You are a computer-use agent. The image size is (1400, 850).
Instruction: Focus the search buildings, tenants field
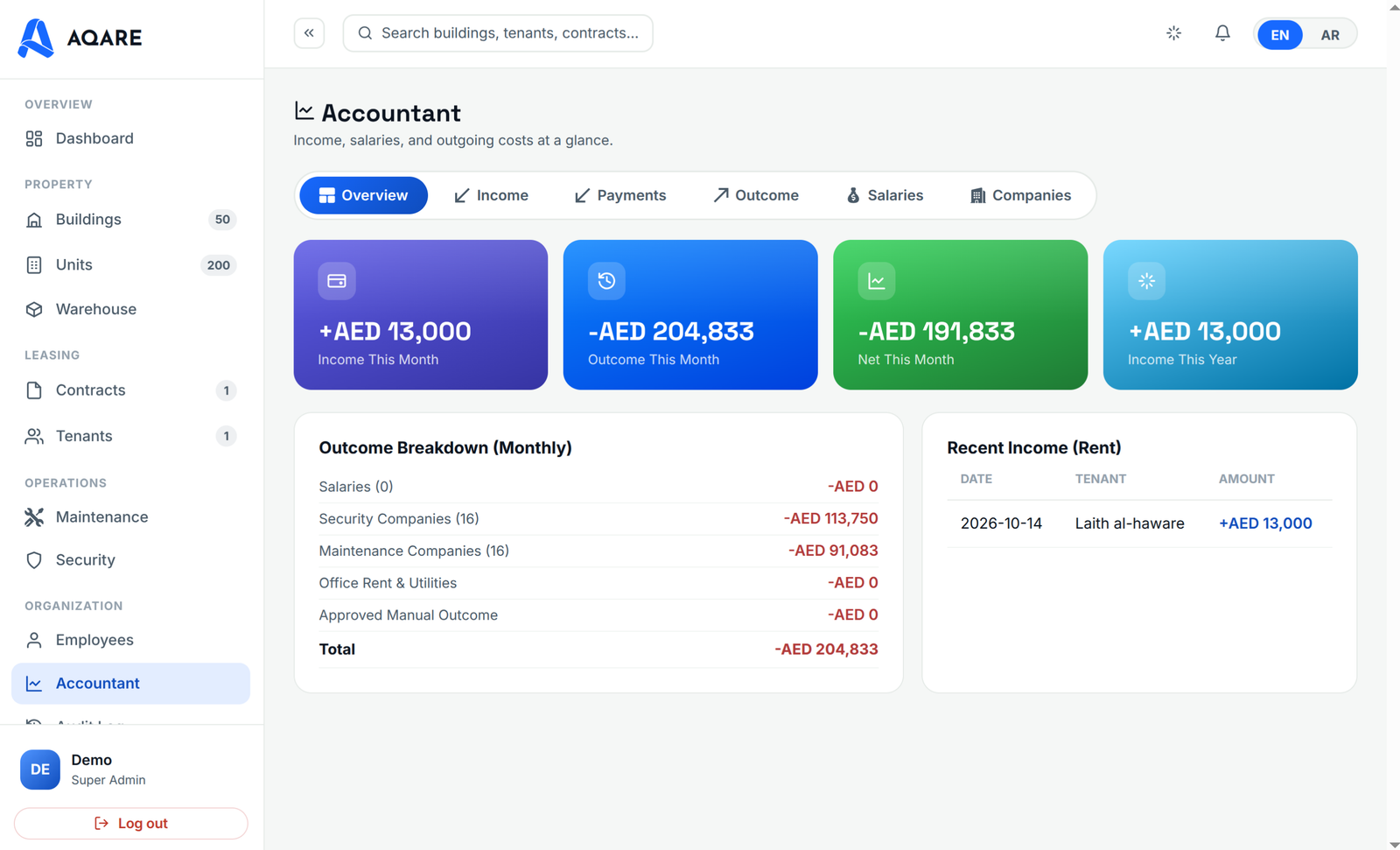click(x=498, y=33)
